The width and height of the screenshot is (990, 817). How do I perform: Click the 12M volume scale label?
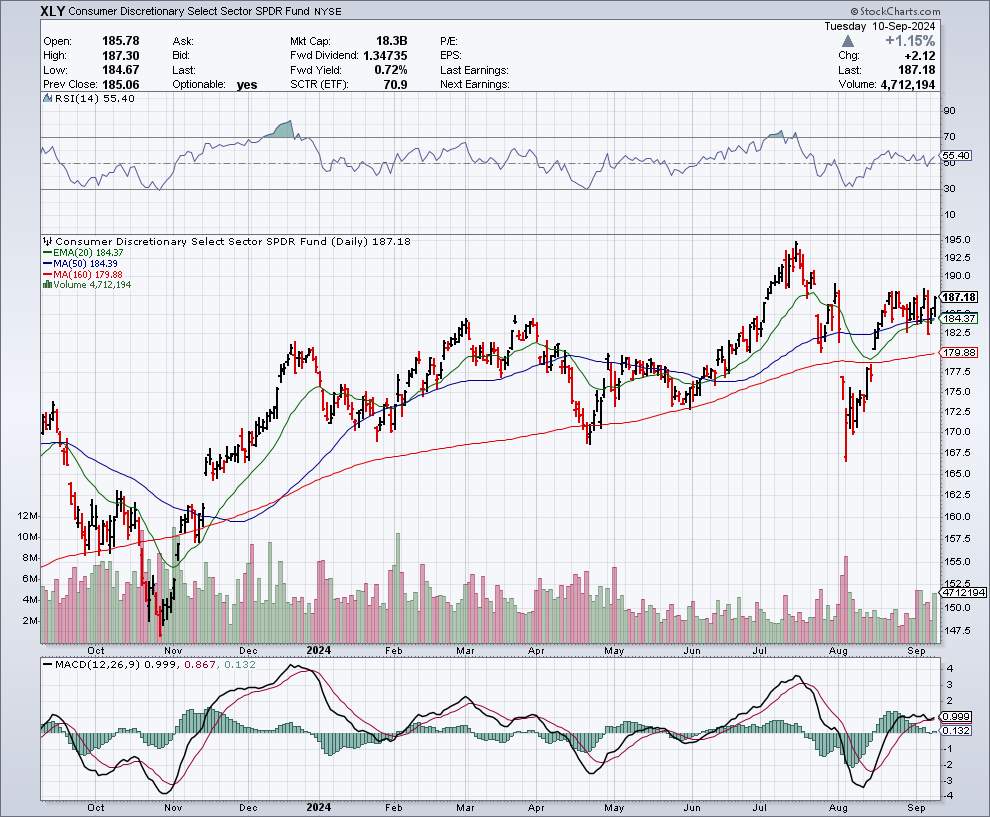point(28,516)
